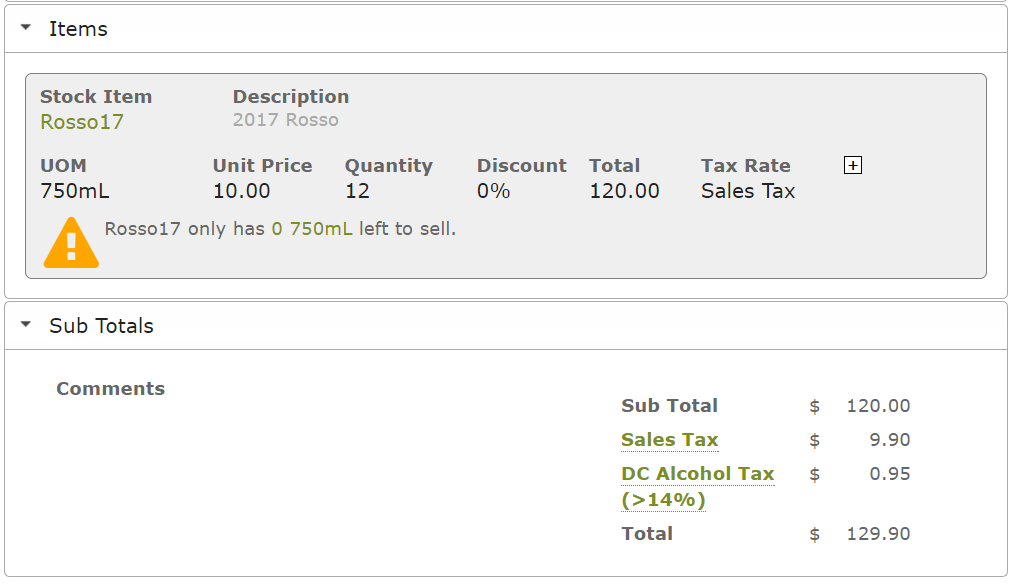The width and height of the screenshot is (1015, 588).
Task: Open the DC Alcohol Tax link
Action: click(697, 486)
